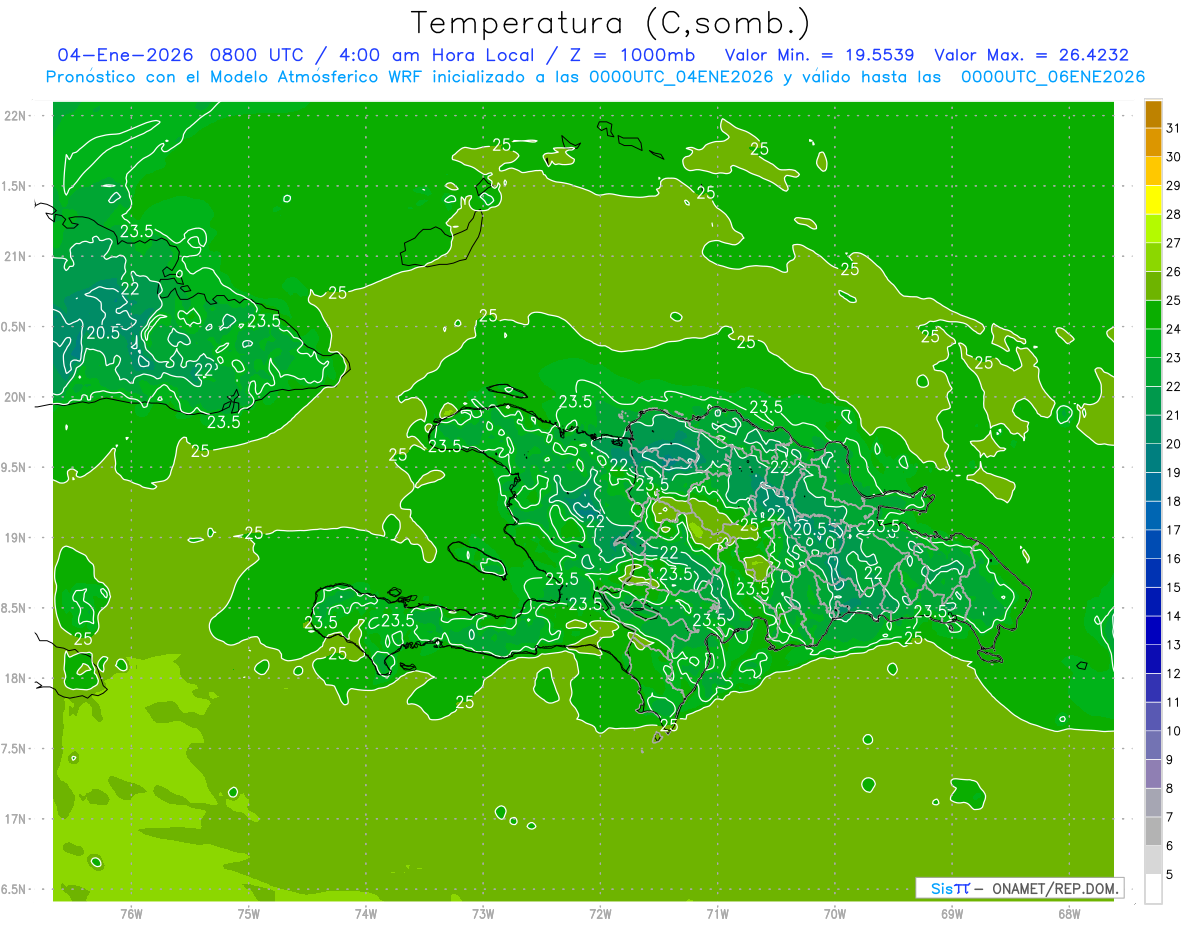Click the white colorbar swatch below 5
The width and height of the screenshot is (1200, 927).
(x=1153, y=889)
